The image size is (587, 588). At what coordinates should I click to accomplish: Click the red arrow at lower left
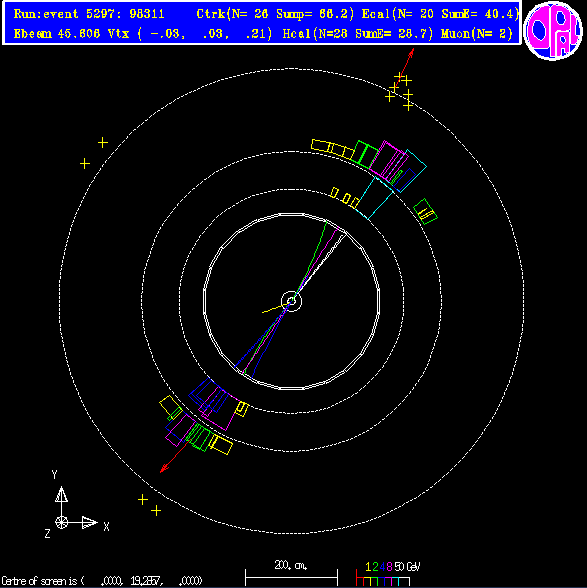[x=174, y=456]
